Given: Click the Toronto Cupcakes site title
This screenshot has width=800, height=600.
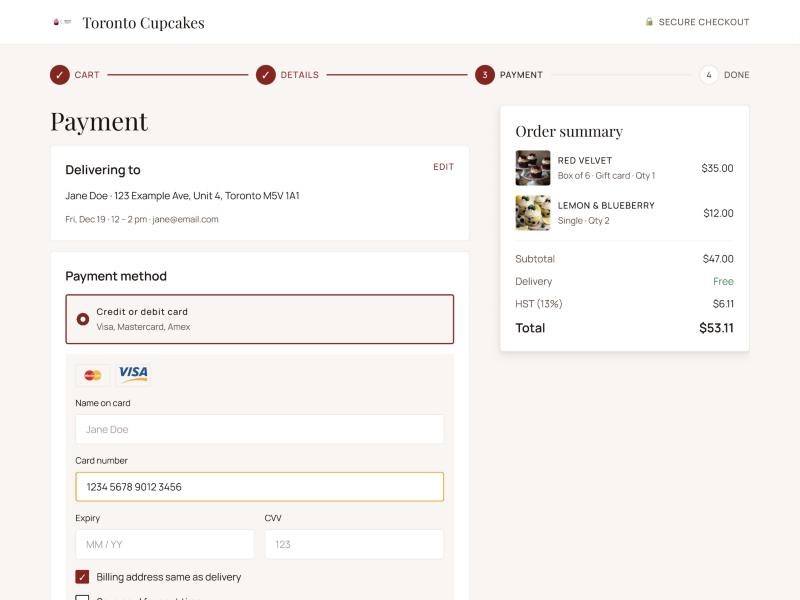Looking at the screenshot, I should coord(143,23).
